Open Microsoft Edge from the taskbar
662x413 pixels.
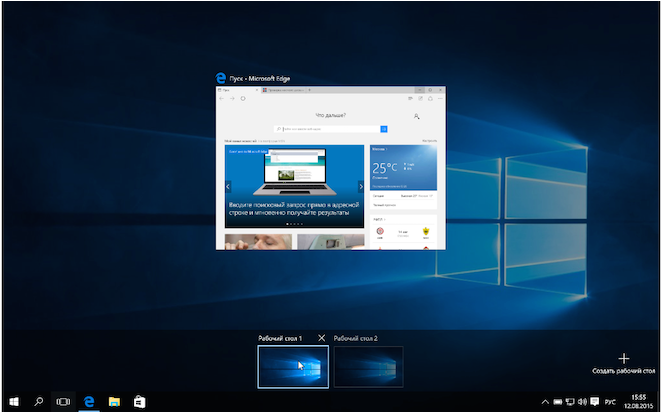[89, 402]
